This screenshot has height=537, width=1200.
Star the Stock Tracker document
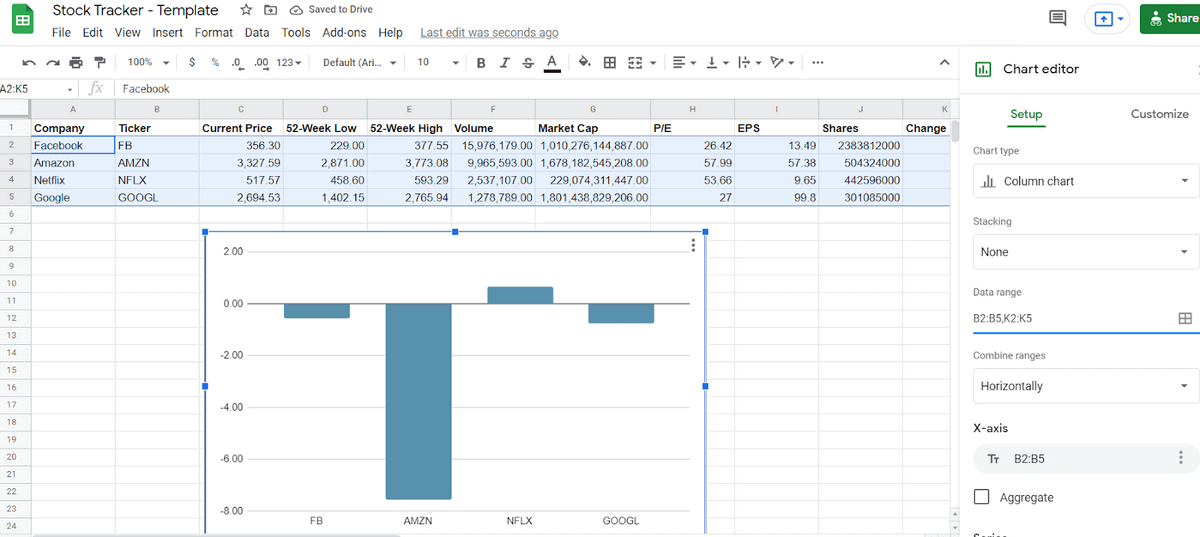246,10
